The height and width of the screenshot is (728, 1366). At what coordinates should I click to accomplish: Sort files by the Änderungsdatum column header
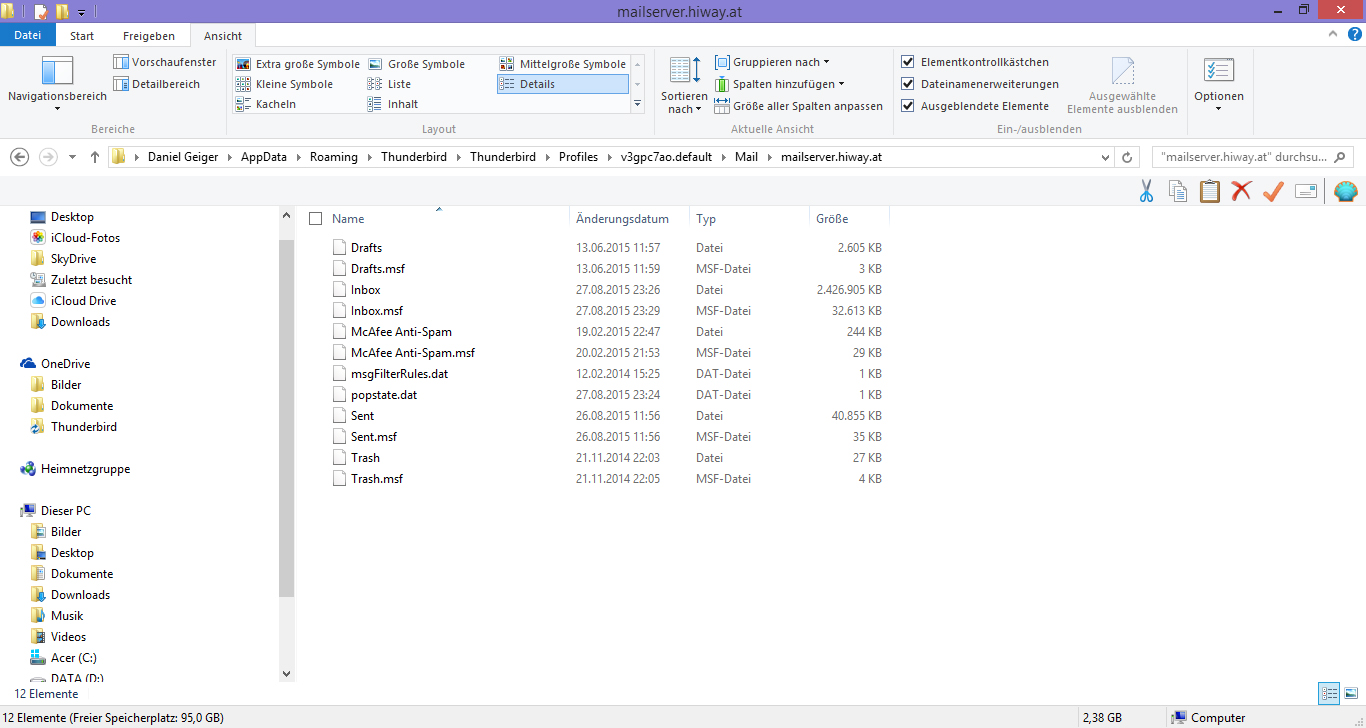pos(629,219)
